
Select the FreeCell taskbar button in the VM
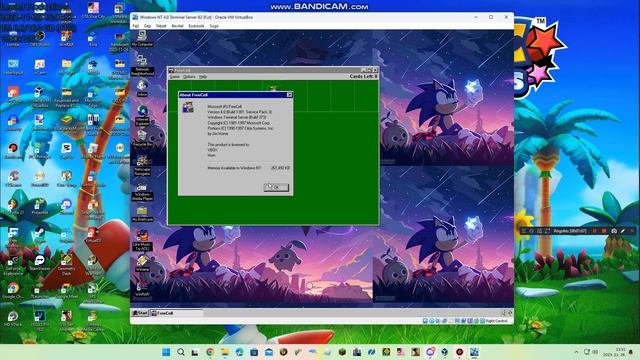[x=176, y=313]
